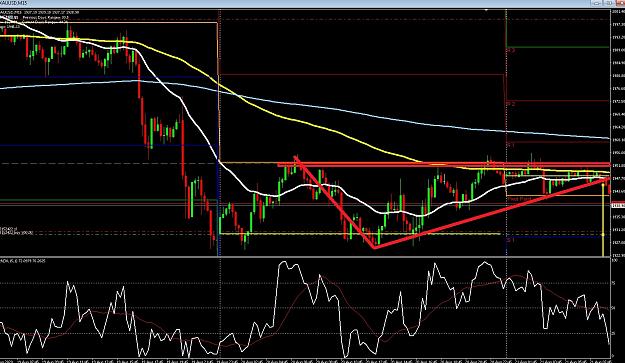The width and height of the screenshot is (625, 363).
Task: Click the price scale on the right edge
Action: click(x=617, y=133)
